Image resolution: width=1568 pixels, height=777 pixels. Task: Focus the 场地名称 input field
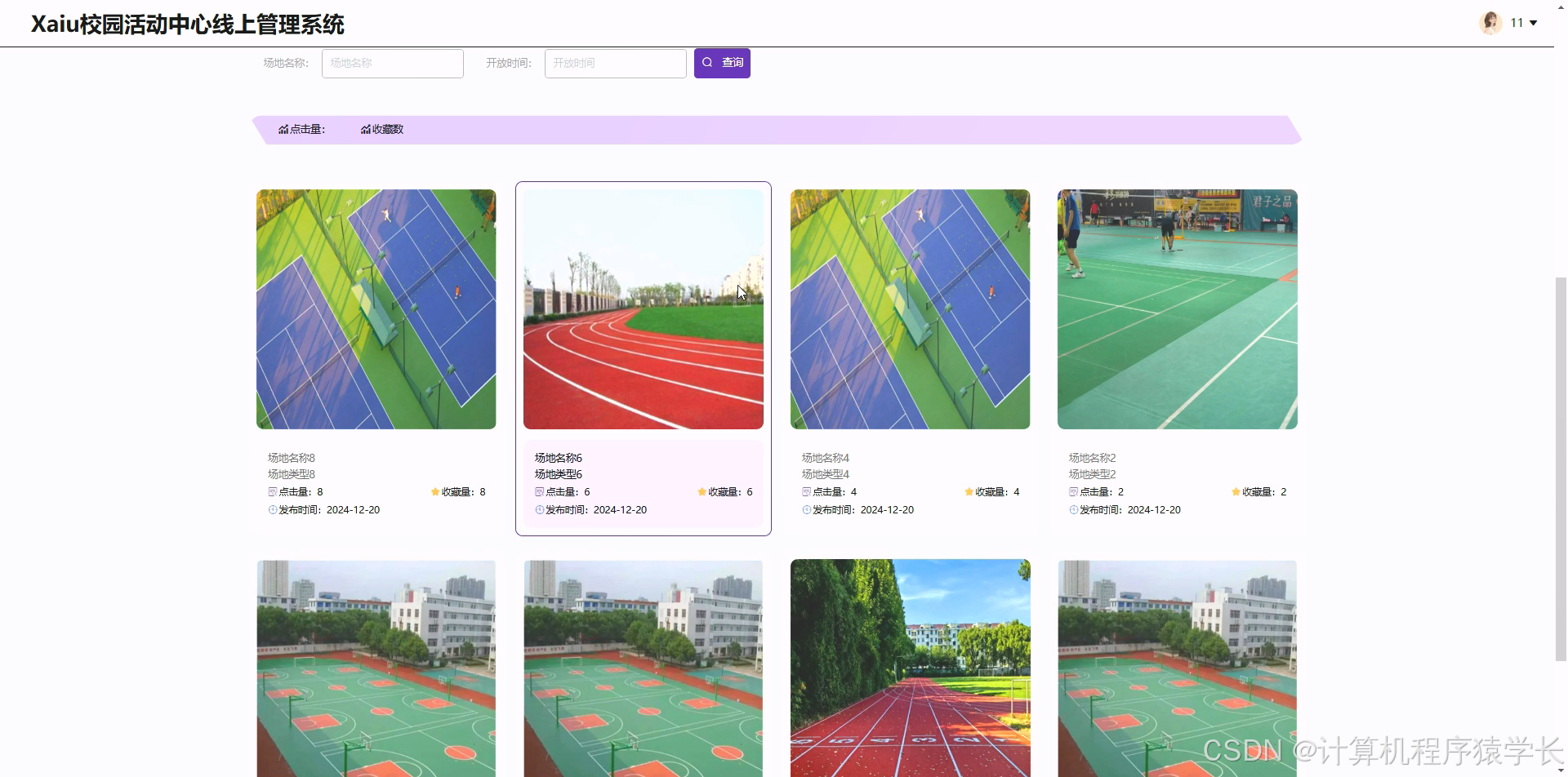(x=393, y=63)
